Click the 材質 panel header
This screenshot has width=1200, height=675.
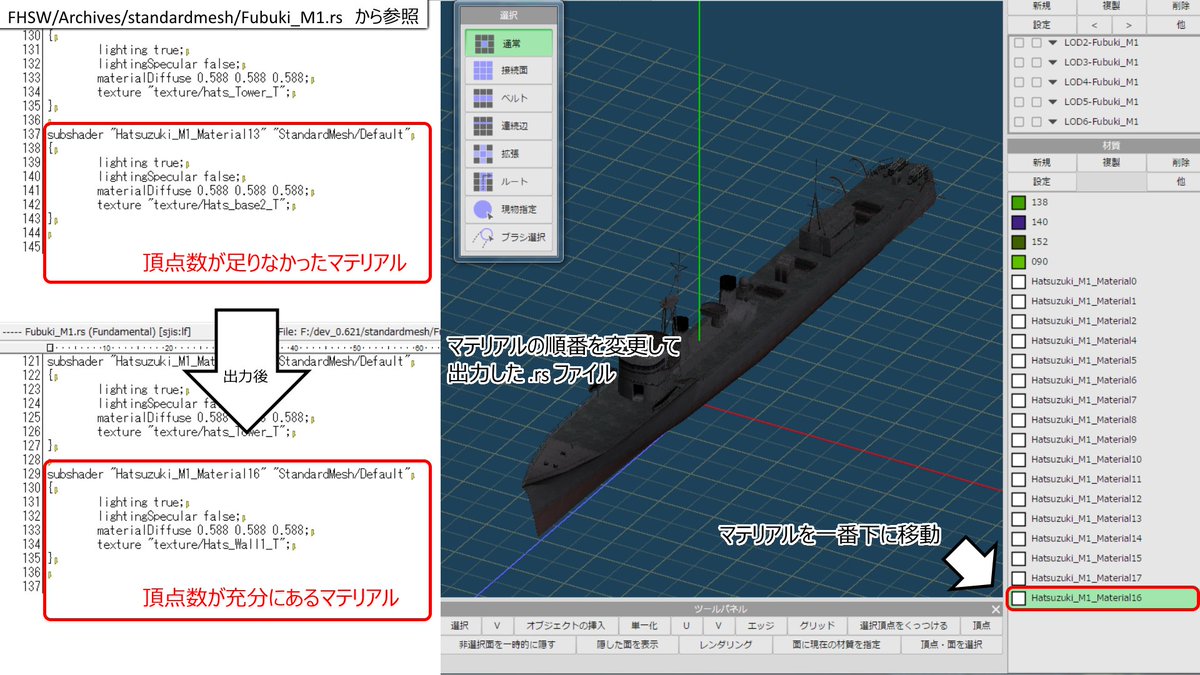(1104, 145)
